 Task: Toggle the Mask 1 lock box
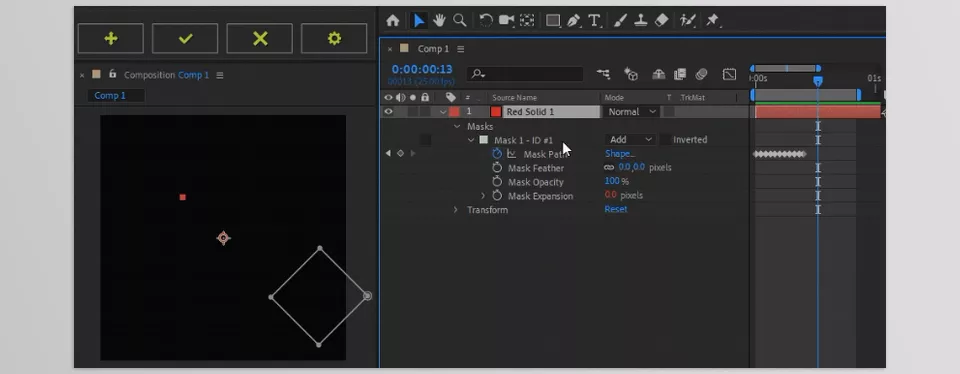[x=425, y=140]
